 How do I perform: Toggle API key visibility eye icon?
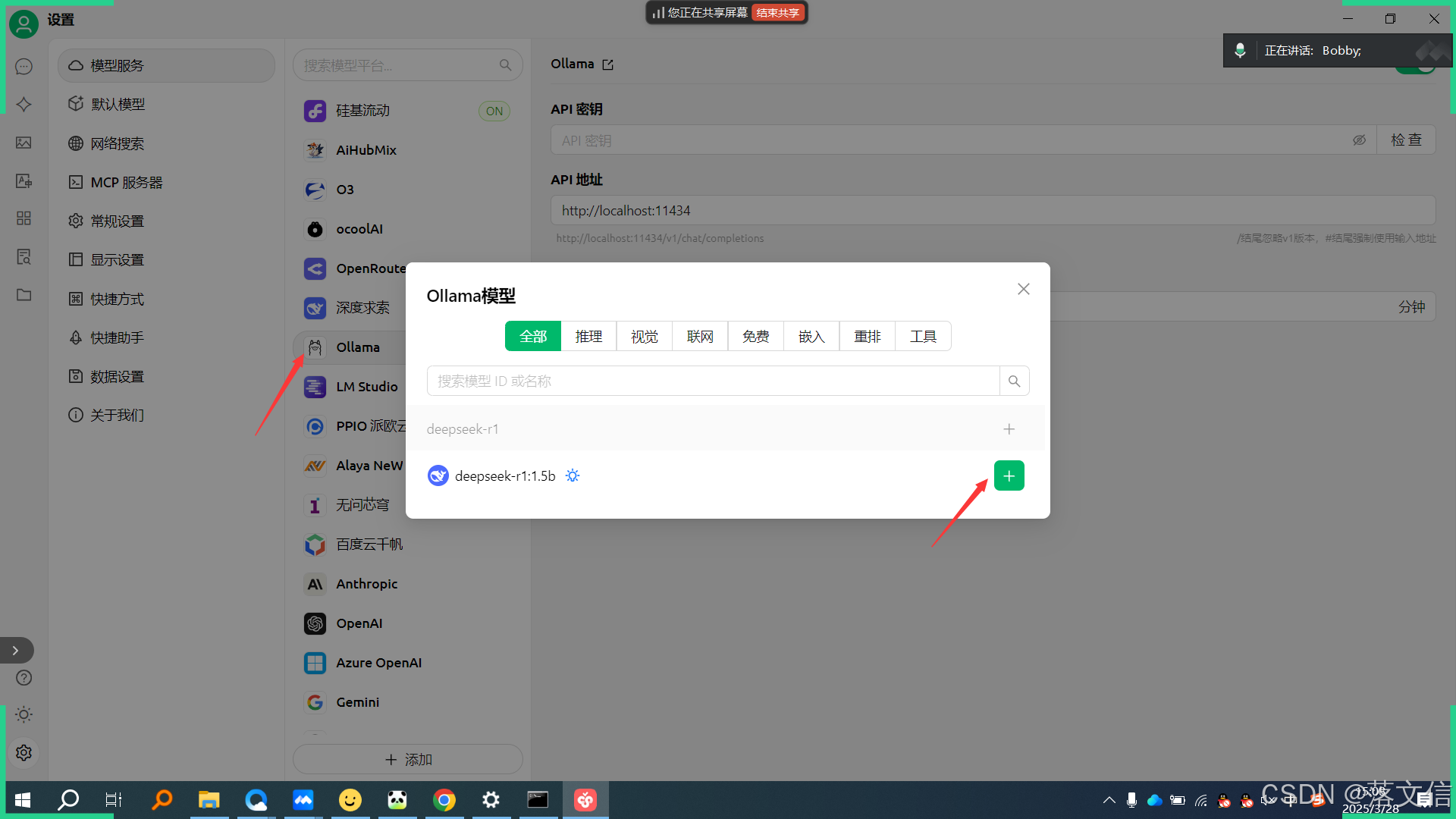pos(1359,140)
